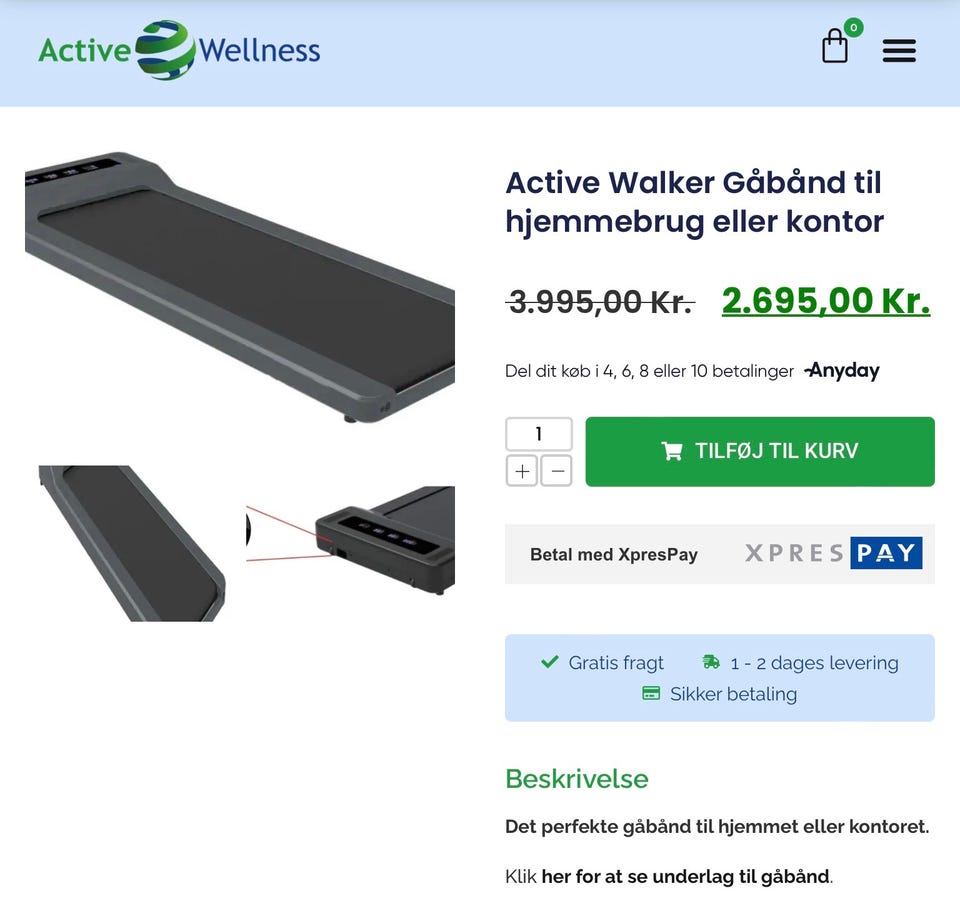The width and height of the screenshot is (960, 916).
Task: Click the Anyday logo
Action: pos(842,370)
